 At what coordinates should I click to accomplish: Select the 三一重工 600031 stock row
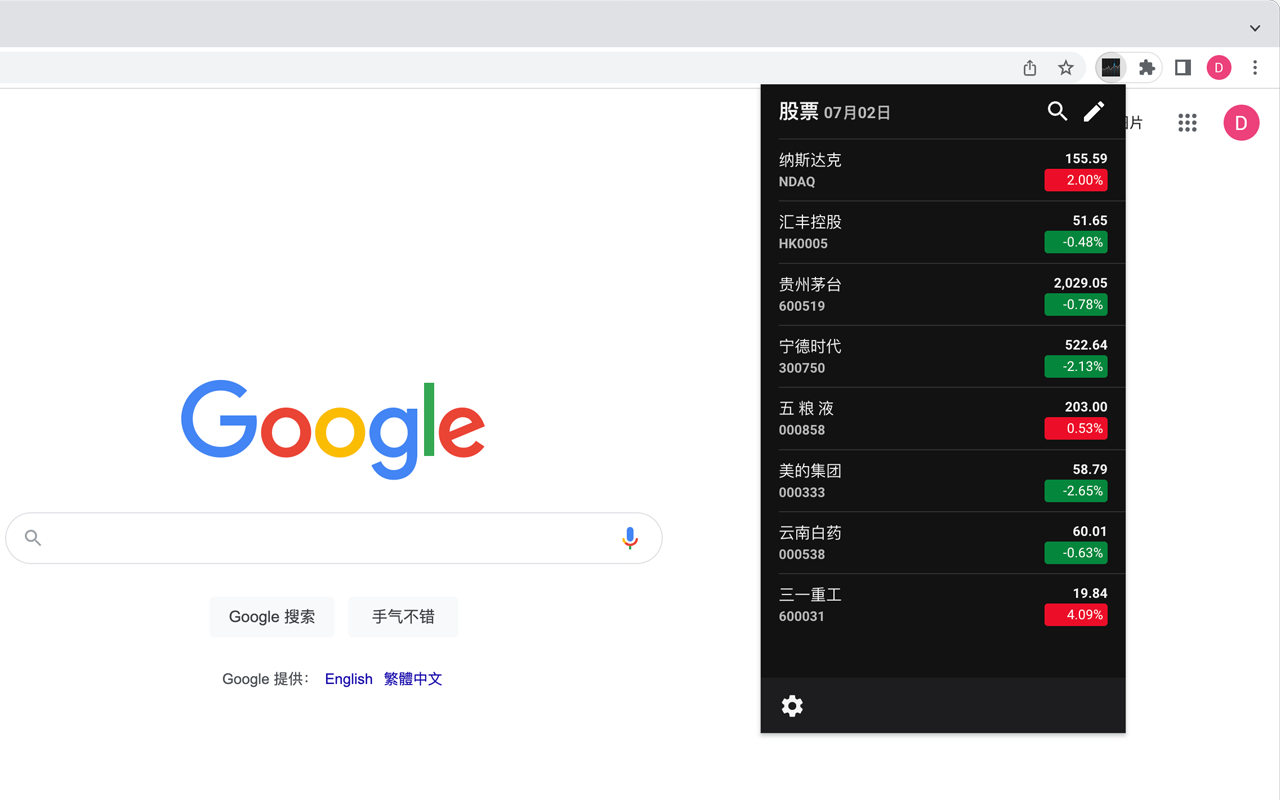pyautogui.click(x=943, y=604)
